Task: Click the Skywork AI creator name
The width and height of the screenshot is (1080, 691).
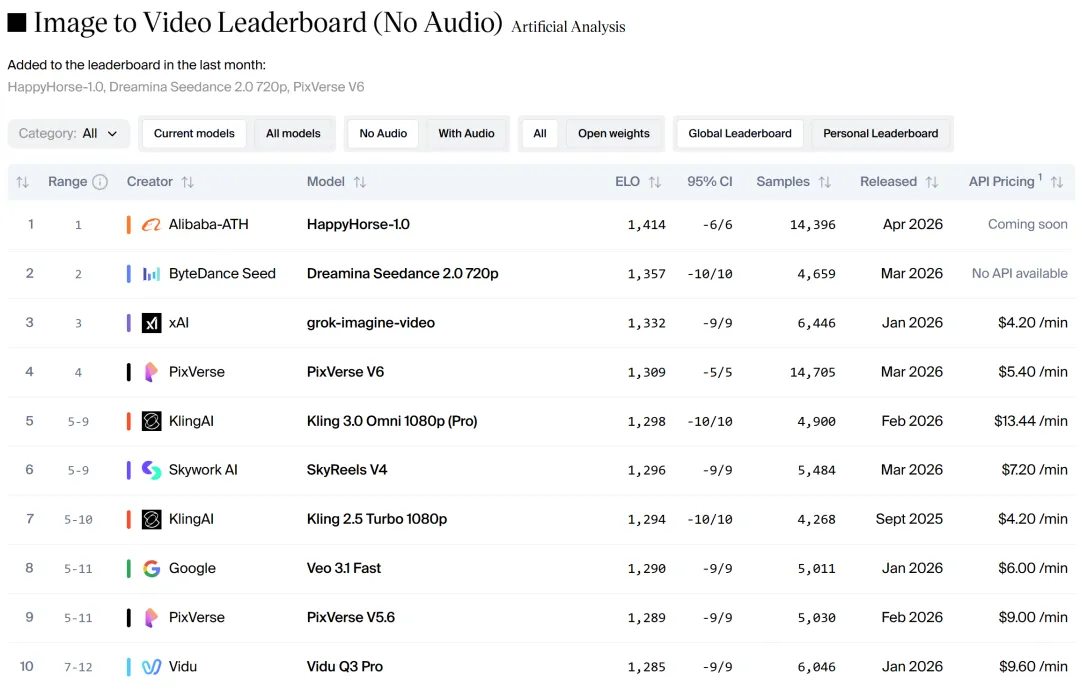Action: point(203,470)
